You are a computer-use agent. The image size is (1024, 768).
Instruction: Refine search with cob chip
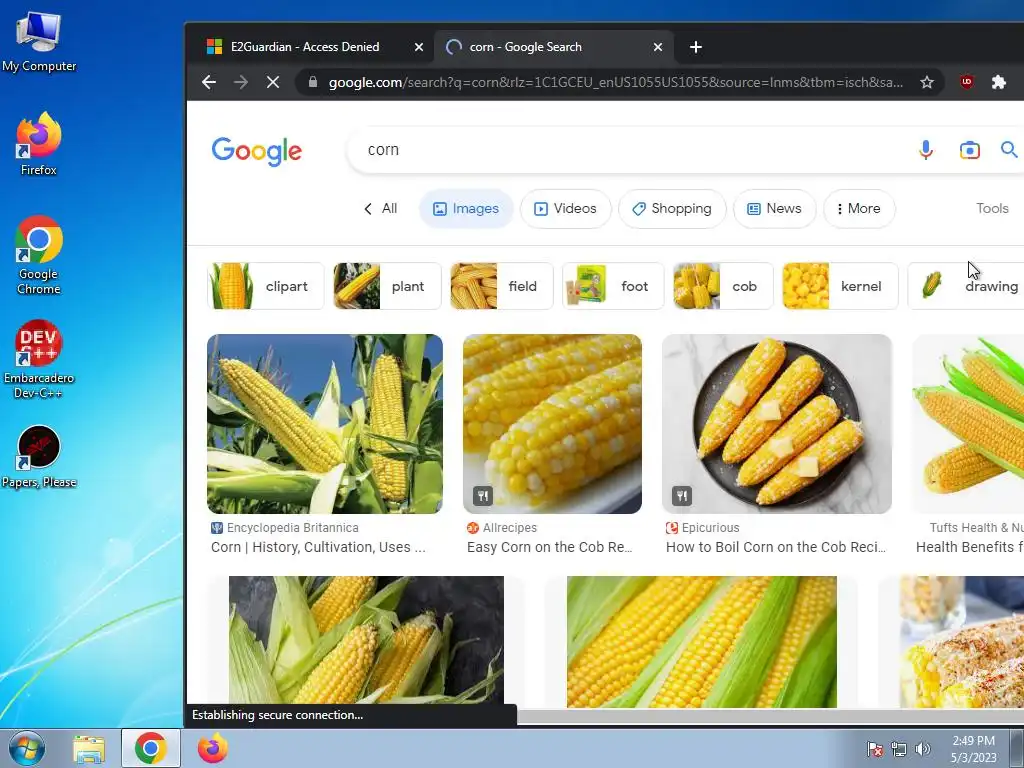click(x=723, y=286)
